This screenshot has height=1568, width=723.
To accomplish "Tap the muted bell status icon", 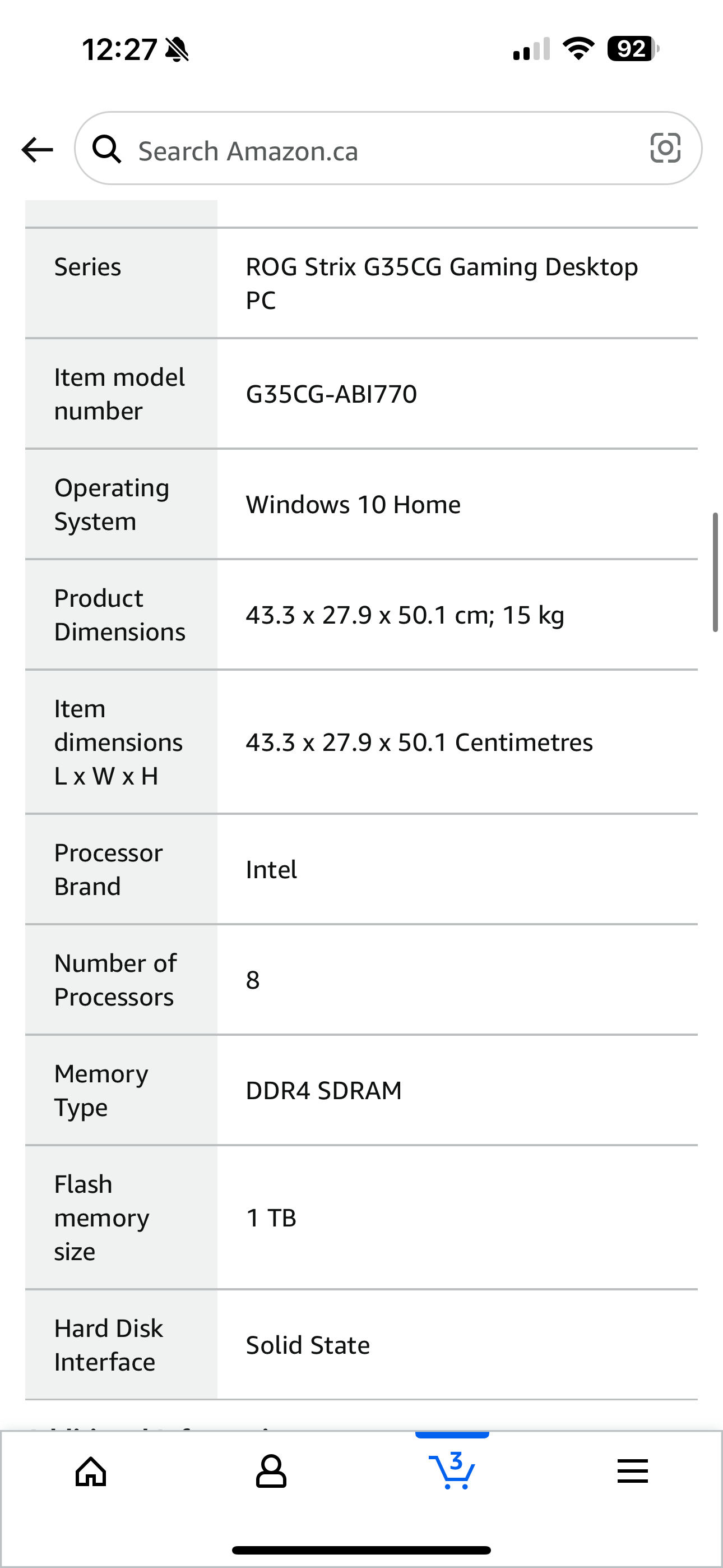I will (177, 49).
